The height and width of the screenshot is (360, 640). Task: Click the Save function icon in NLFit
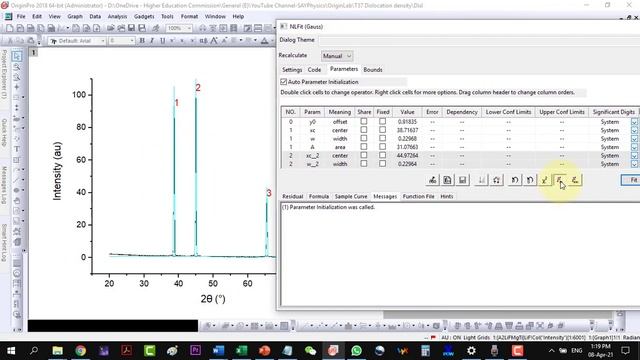tap(462, 180)
